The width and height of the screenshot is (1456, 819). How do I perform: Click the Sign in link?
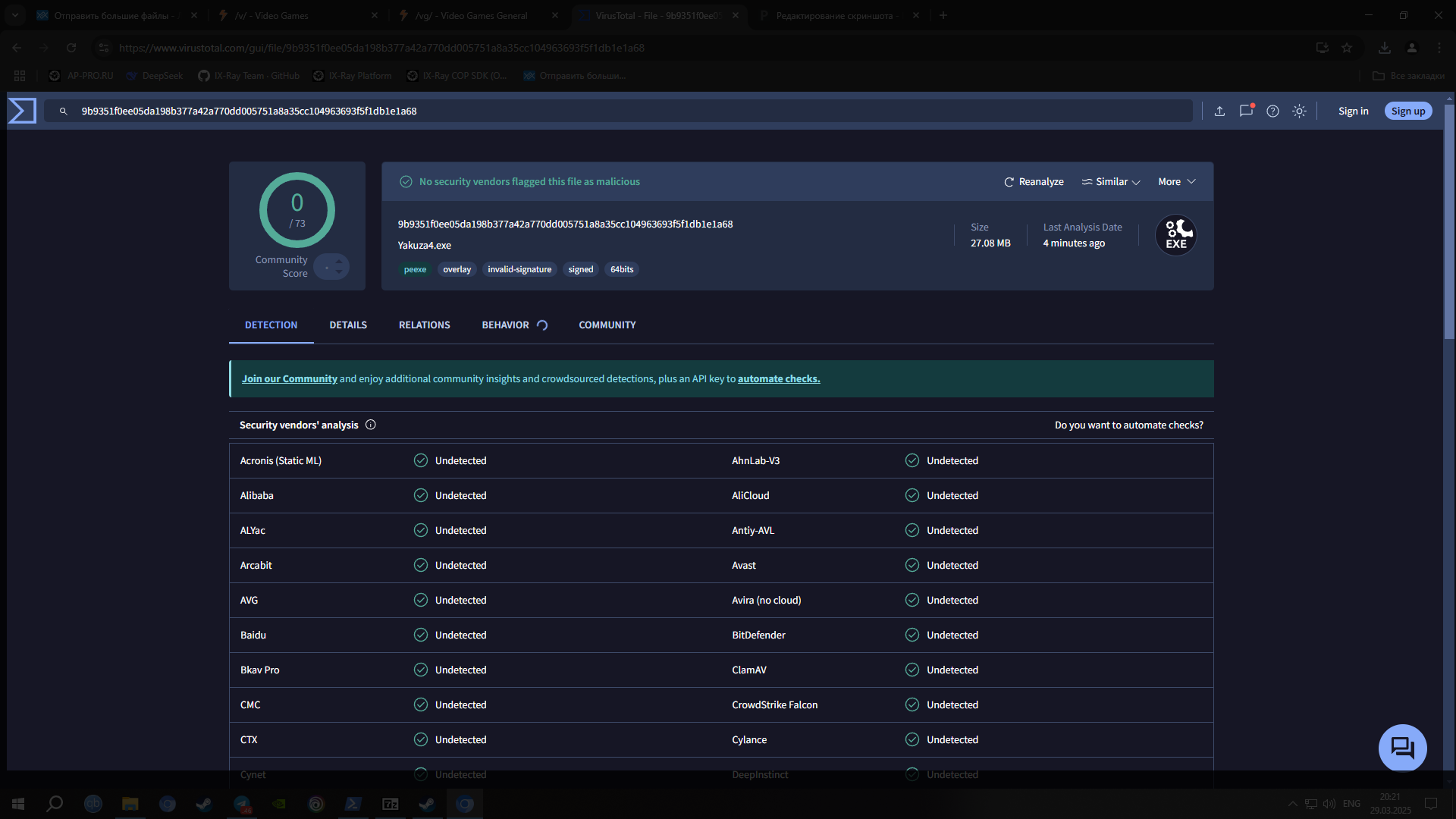tap(1353, 111)
